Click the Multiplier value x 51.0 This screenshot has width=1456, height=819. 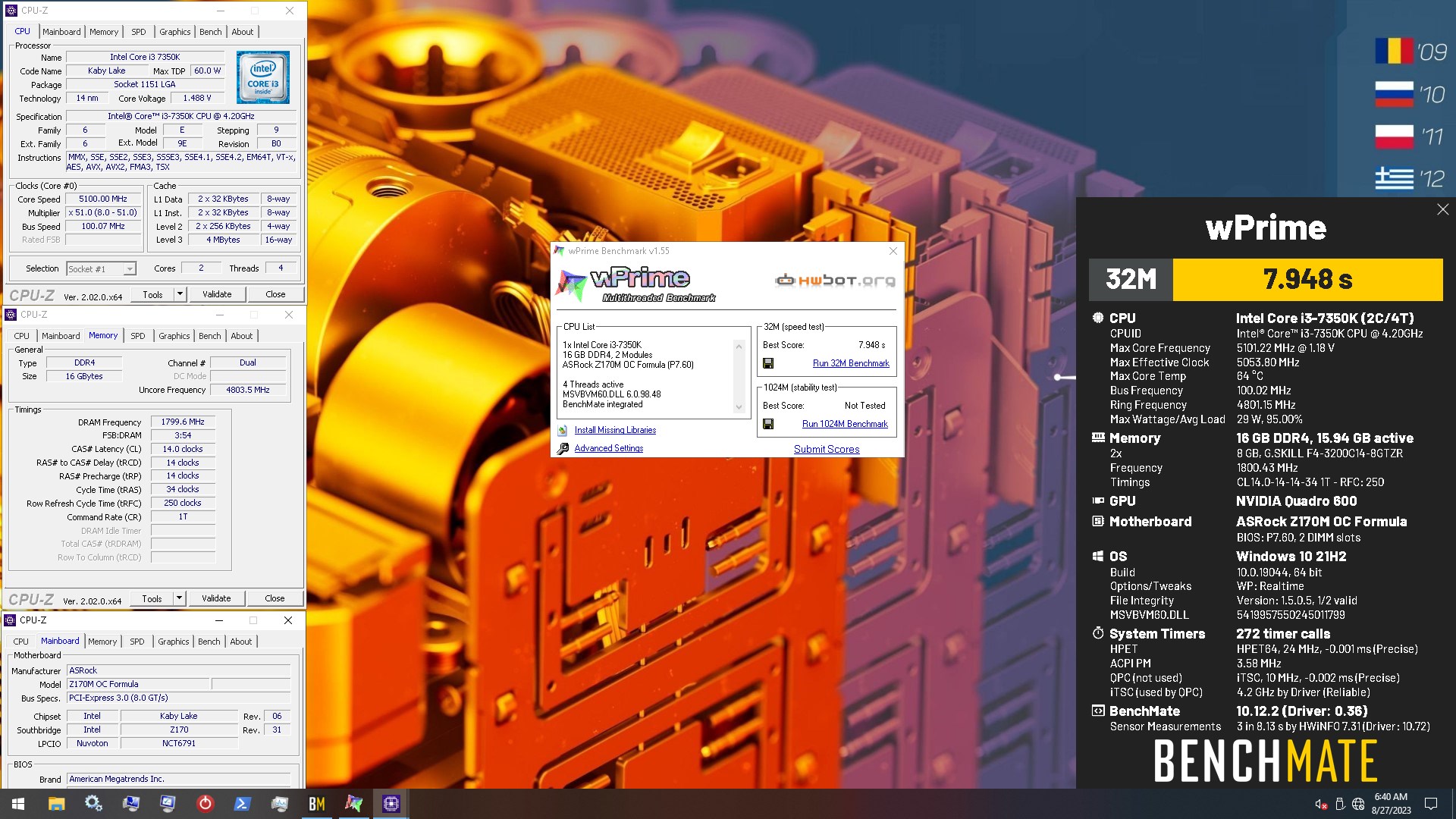tap(103, 213)
